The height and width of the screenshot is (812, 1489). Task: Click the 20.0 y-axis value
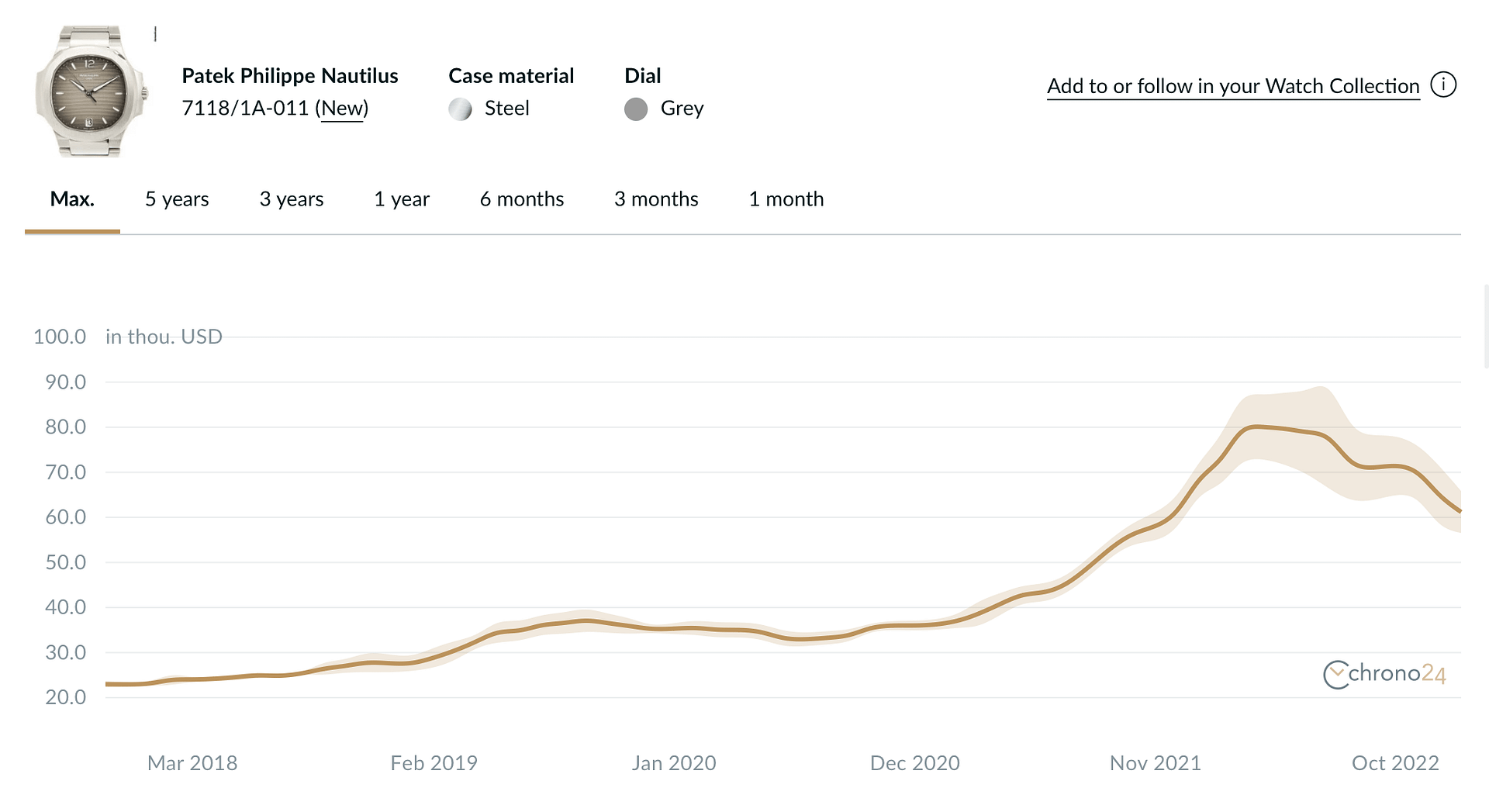pyautogui.click(x=66, y=697)
